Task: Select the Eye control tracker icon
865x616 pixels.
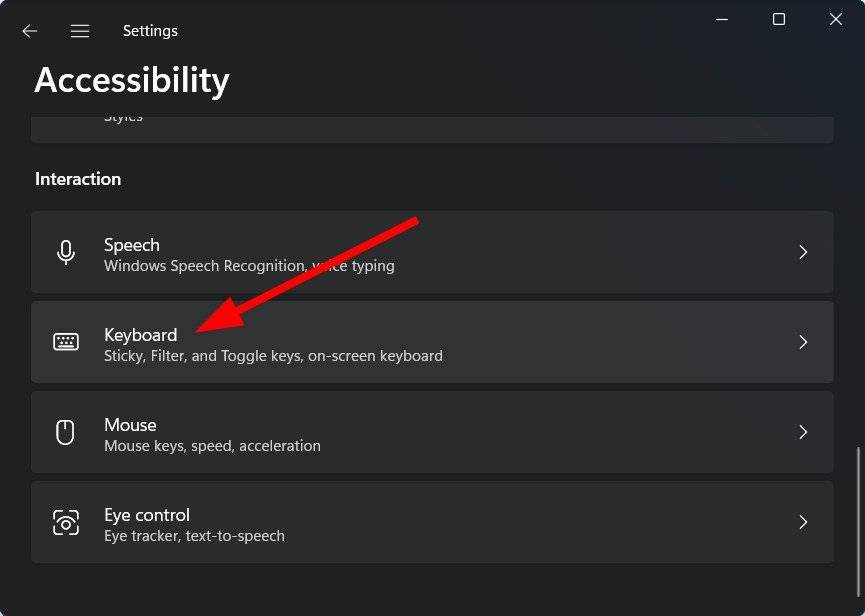Action: point(66,522)
